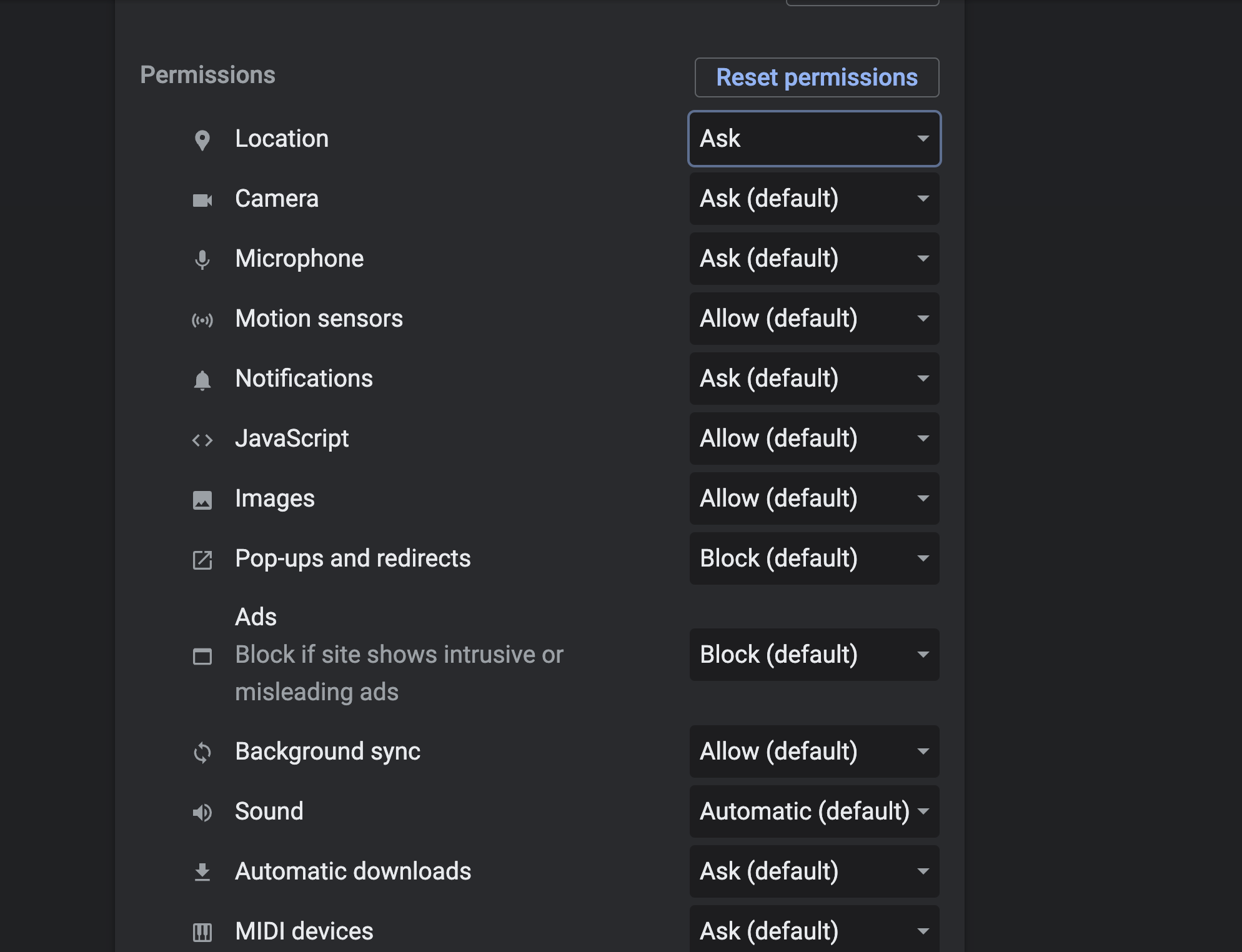Click the Camera permission icon
The image size is (1242, 952).
tap(202, 200)
